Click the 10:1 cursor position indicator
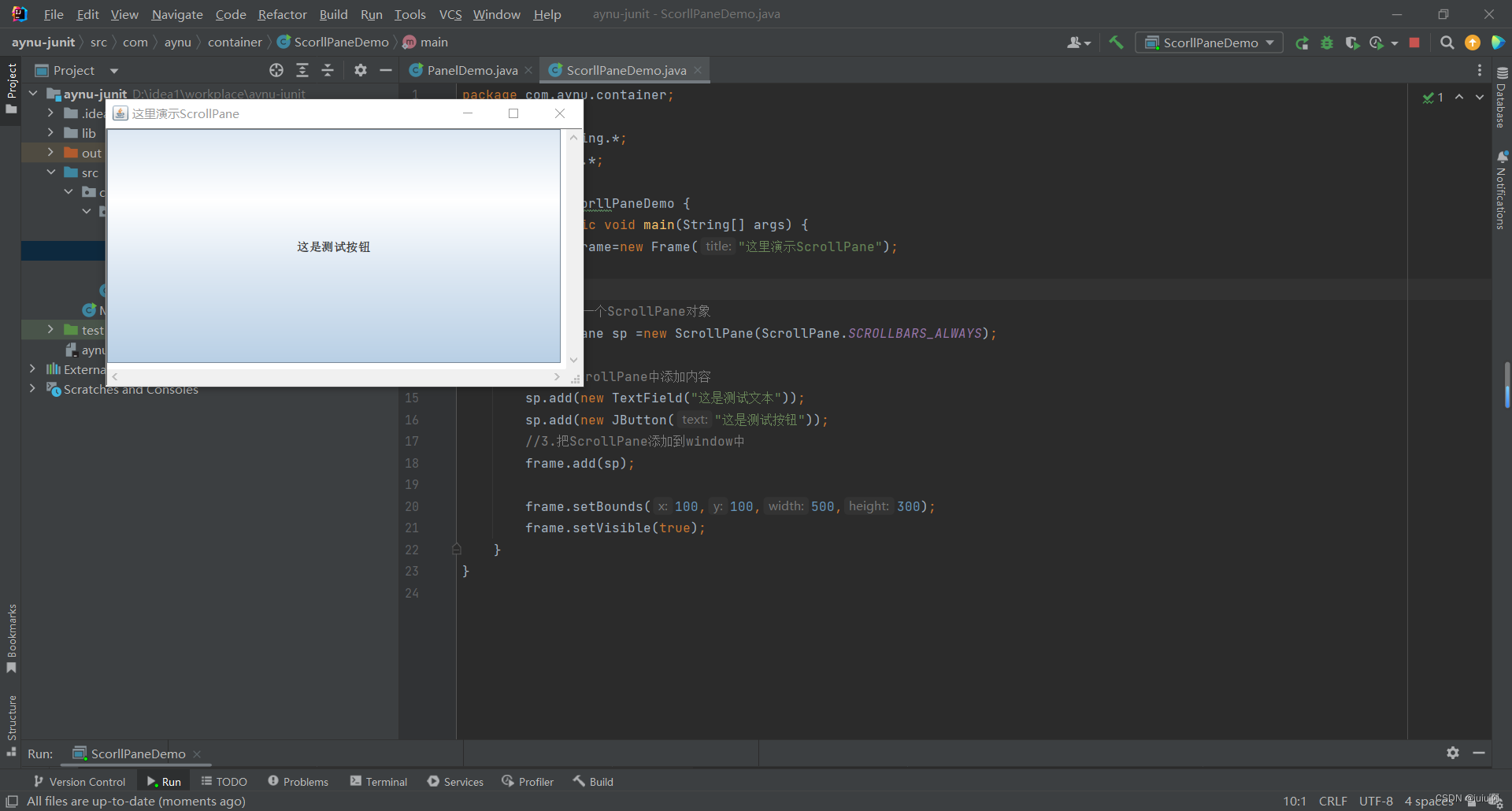The width and height of the screenshot is (1512, 811). coord(1295,801)
